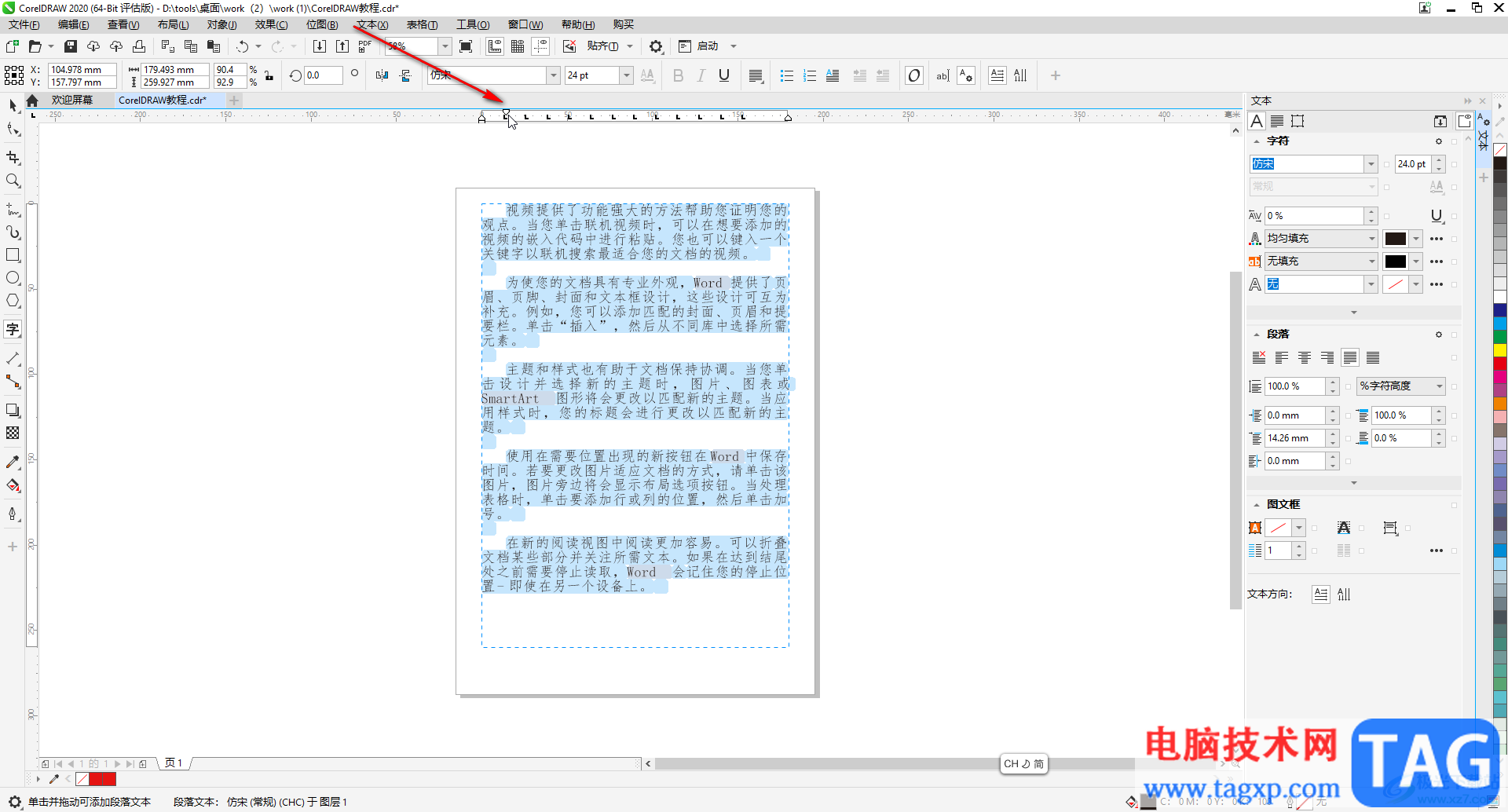Create a new document from the toolbar
This screenshot has width=1508, height=812.
pos(13,46)
